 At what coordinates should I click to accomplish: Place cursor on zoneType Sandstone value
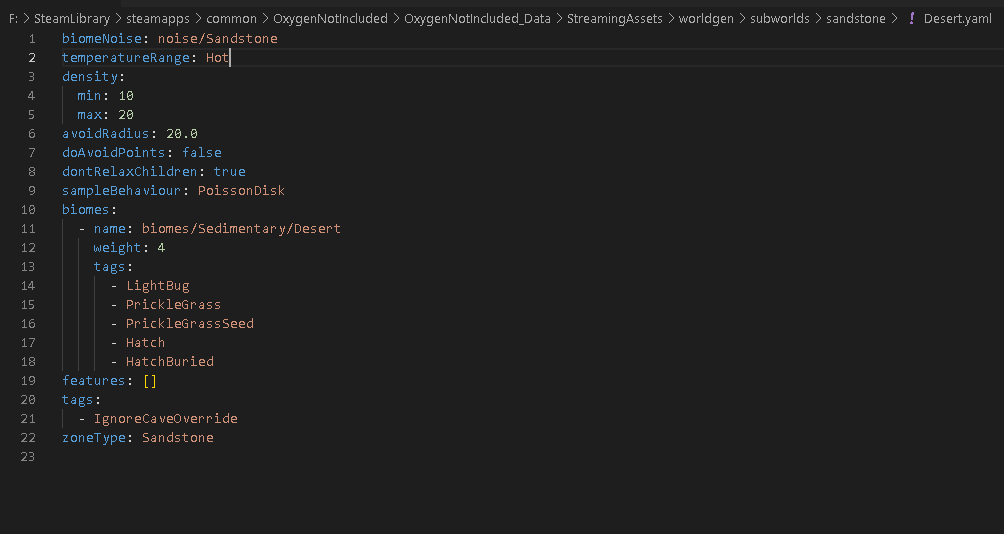pos(177,438)
